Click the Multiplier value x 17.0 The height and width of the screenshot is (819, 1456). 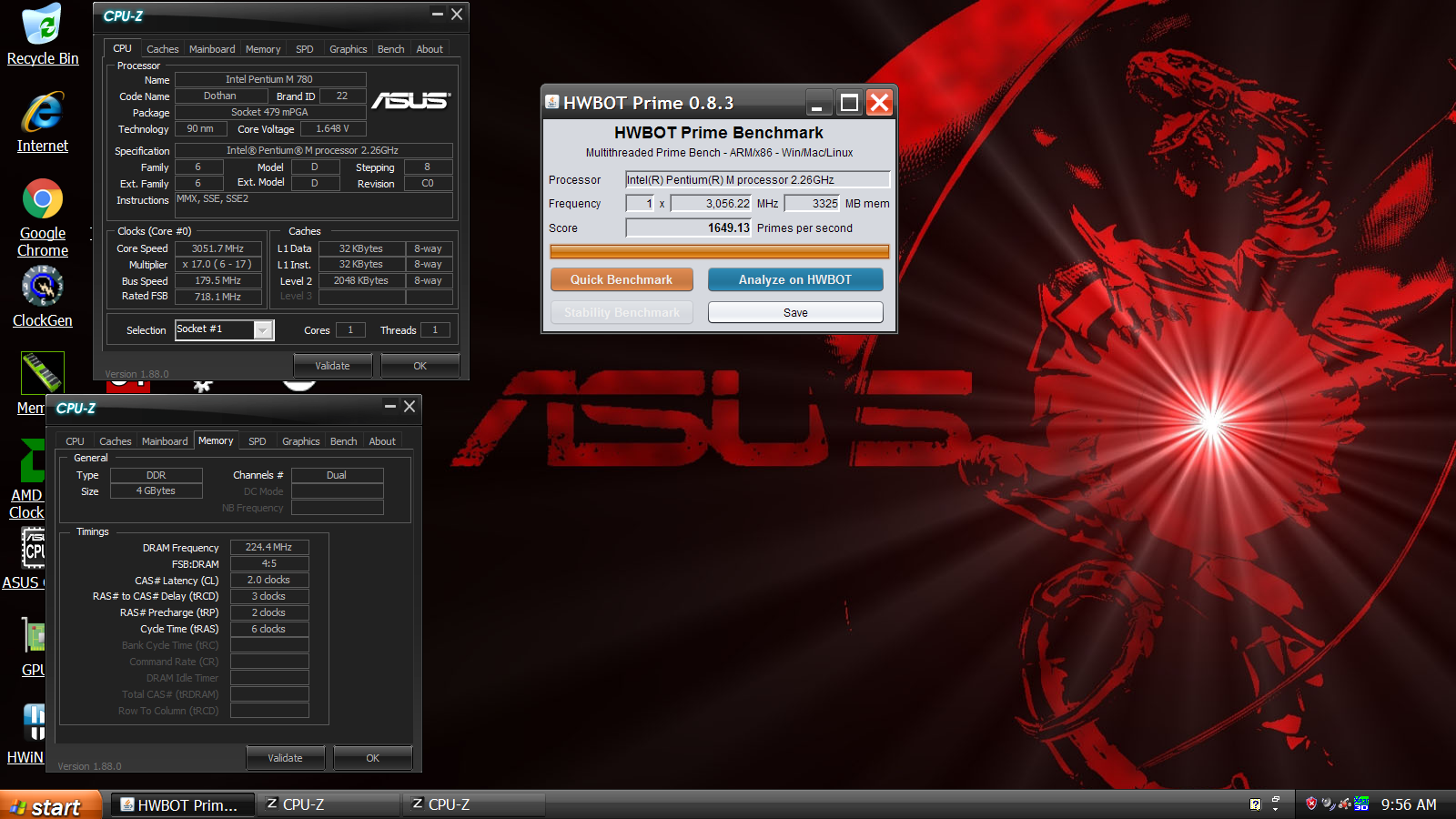(218, 265)
